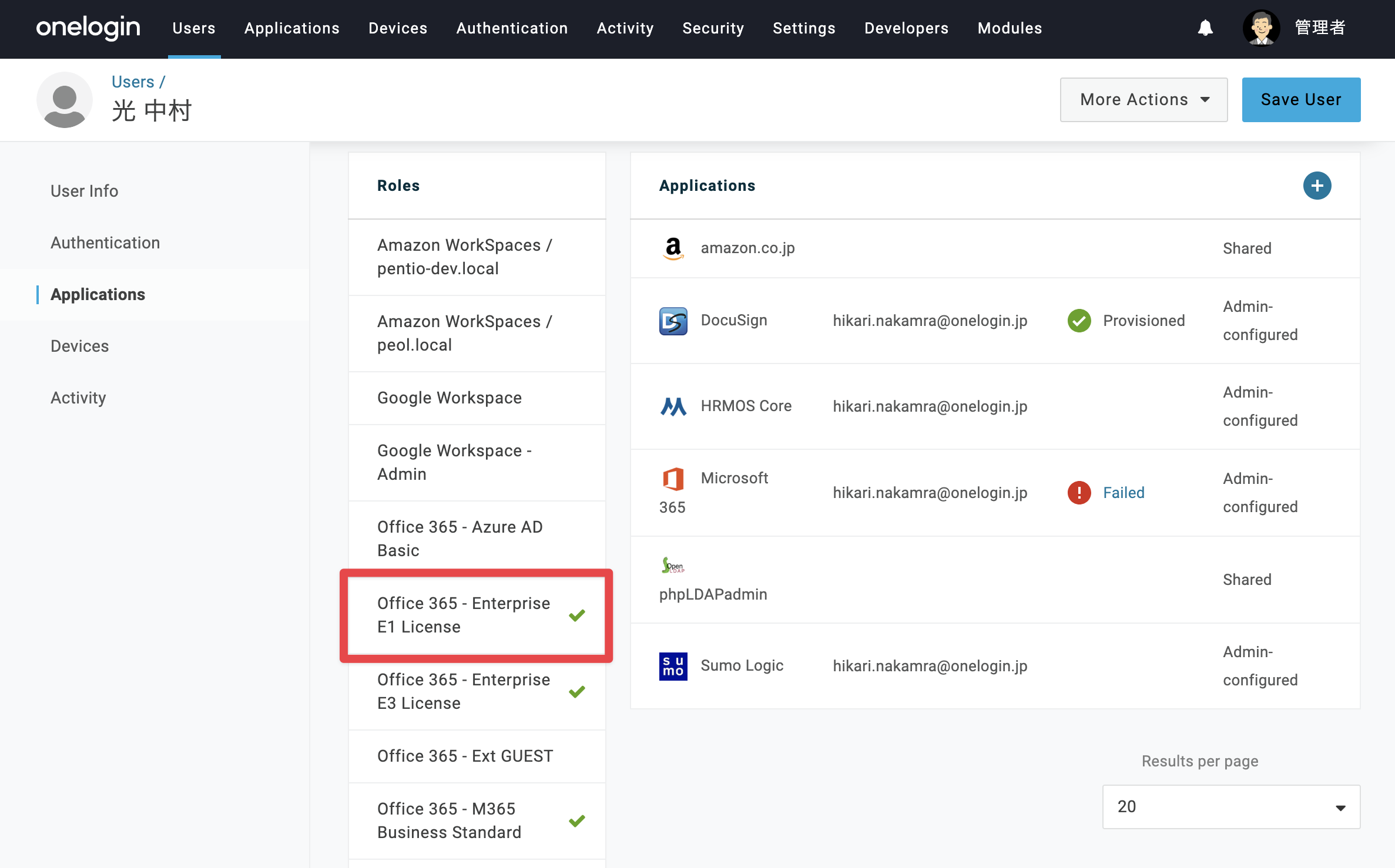Click the Microsoft 365 login email

tap(930, 493)
